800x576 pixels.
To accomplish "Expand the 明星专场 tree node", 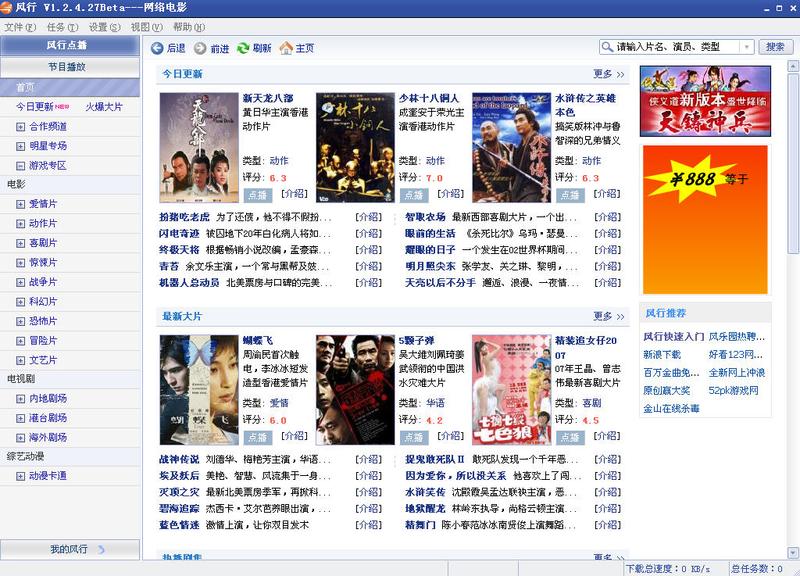I will tap(20, 146).
